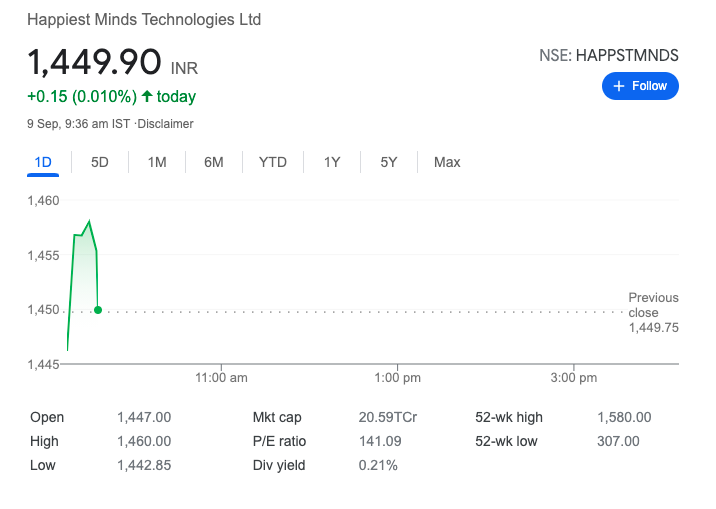The height and width of the screenshot is (509, 716).
Task: Click the Mkt cap label
Action: (x=277, y=417)
